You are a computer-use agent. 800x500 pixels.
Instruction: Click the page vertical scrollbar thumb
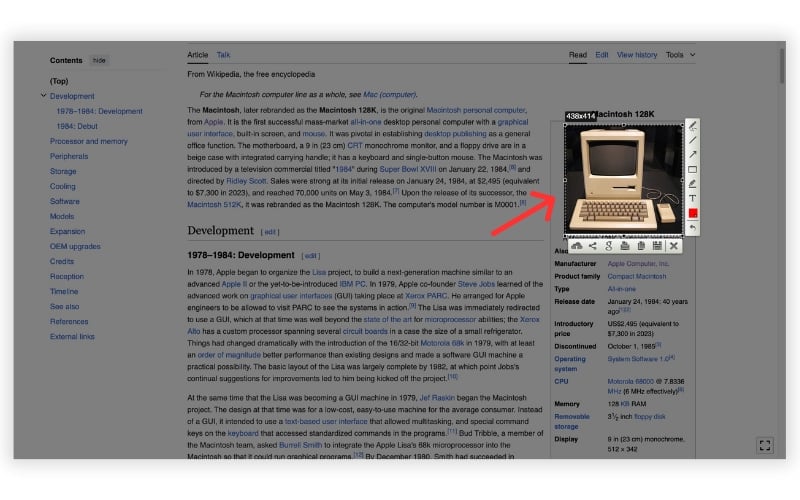[x=782, y=65]
